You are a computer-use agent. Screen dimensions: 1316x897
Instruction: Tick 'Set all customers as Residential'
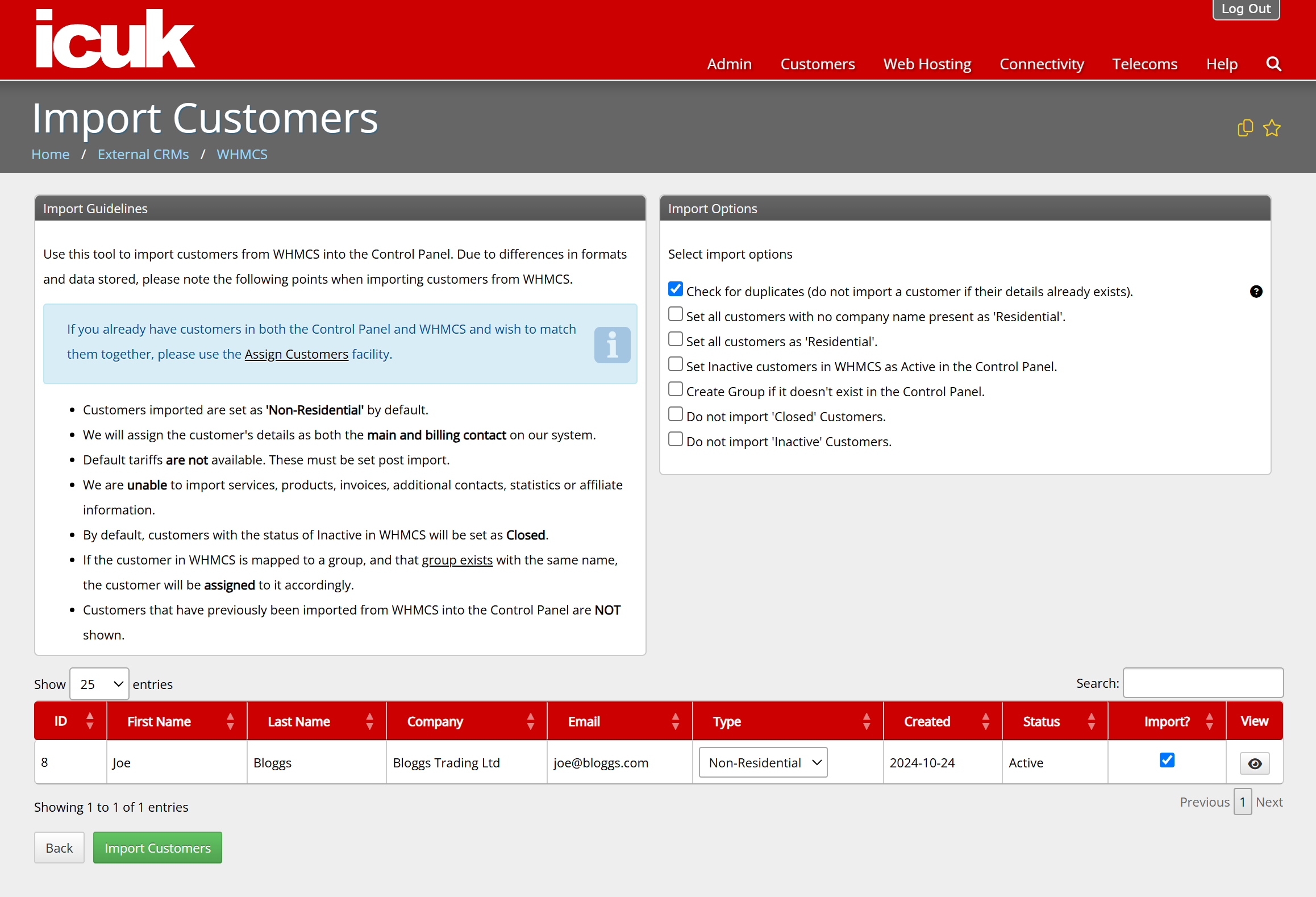pos(676,339)
